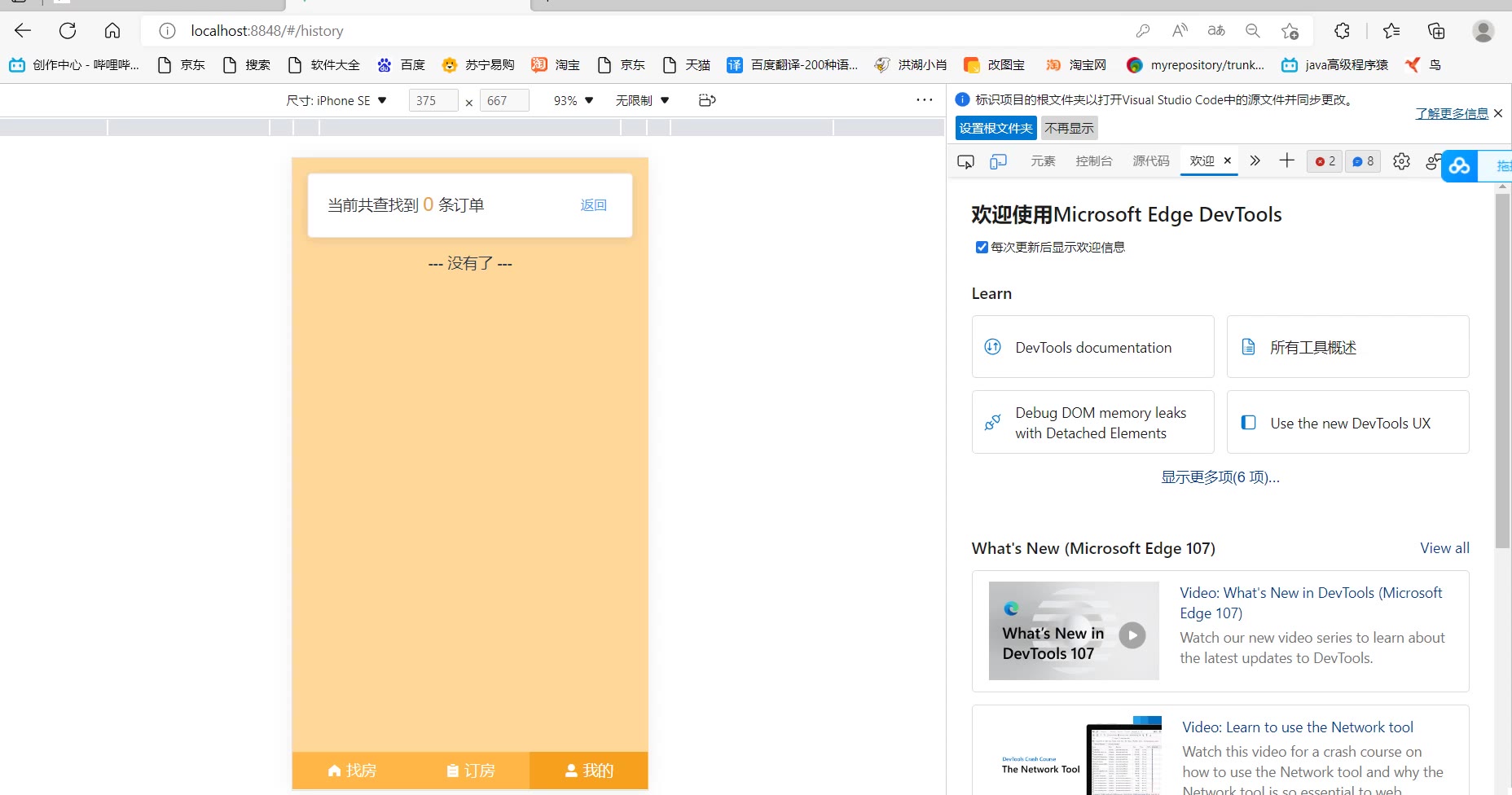Click the browser refresh icon

point(68,31)
